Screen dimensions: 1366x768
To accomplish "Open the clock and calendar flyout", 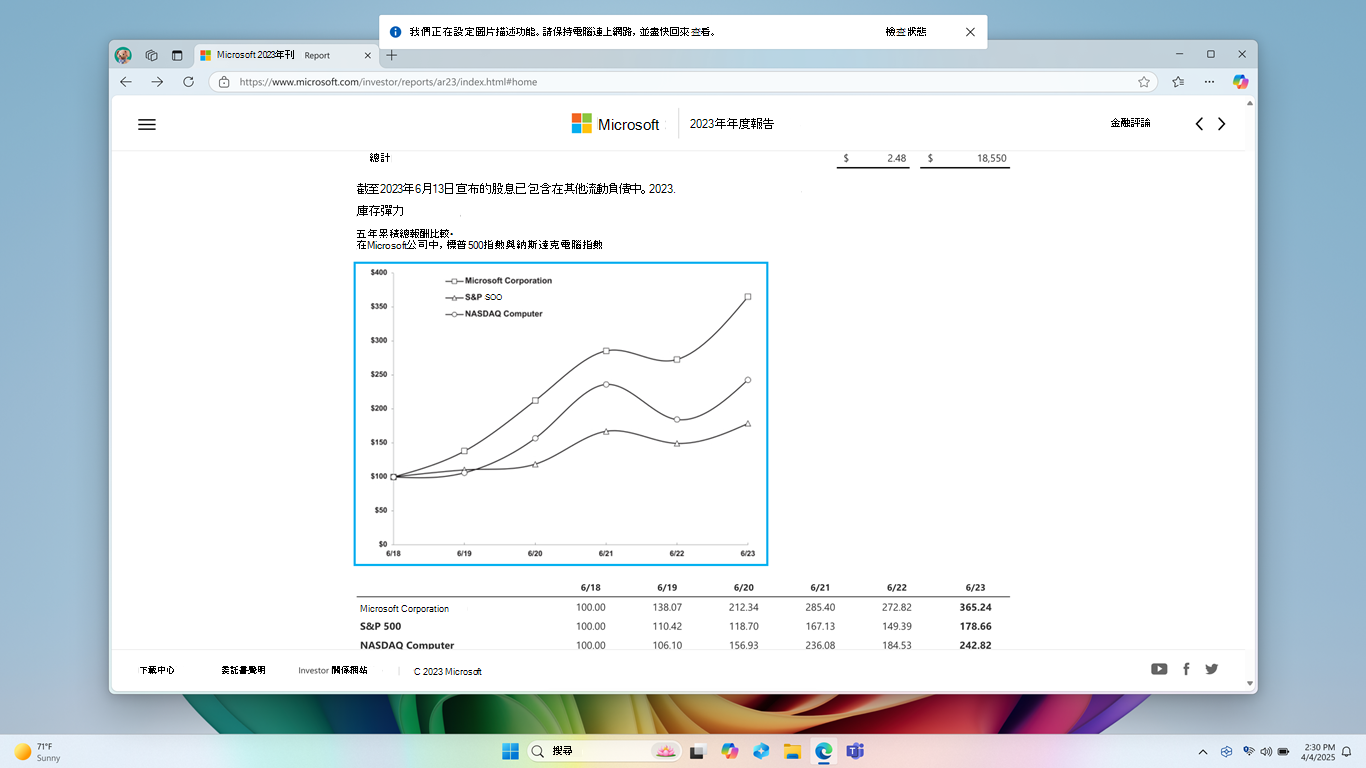I will pos(1319,752).
